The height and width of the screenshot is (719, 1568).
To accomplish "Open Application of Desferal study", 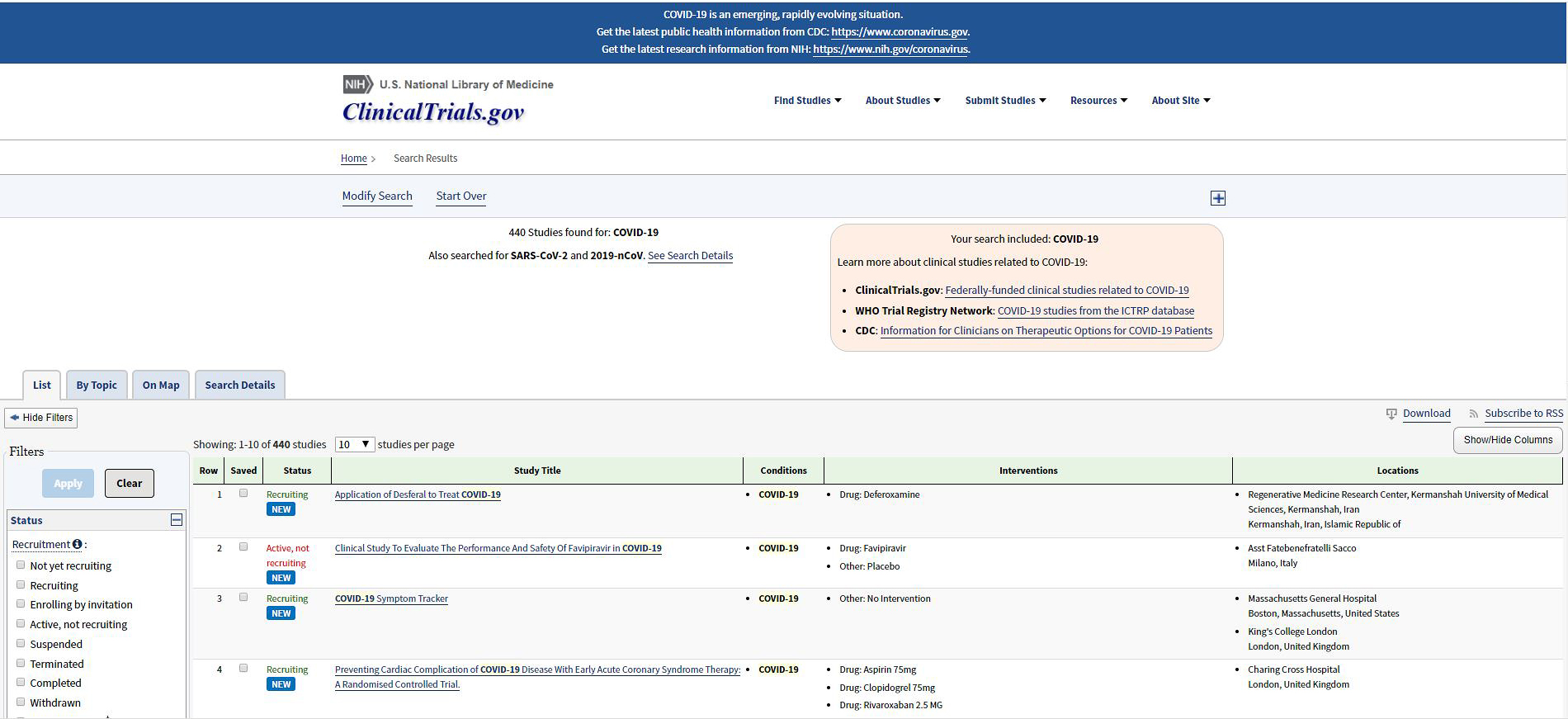I will tap(418, 494).
